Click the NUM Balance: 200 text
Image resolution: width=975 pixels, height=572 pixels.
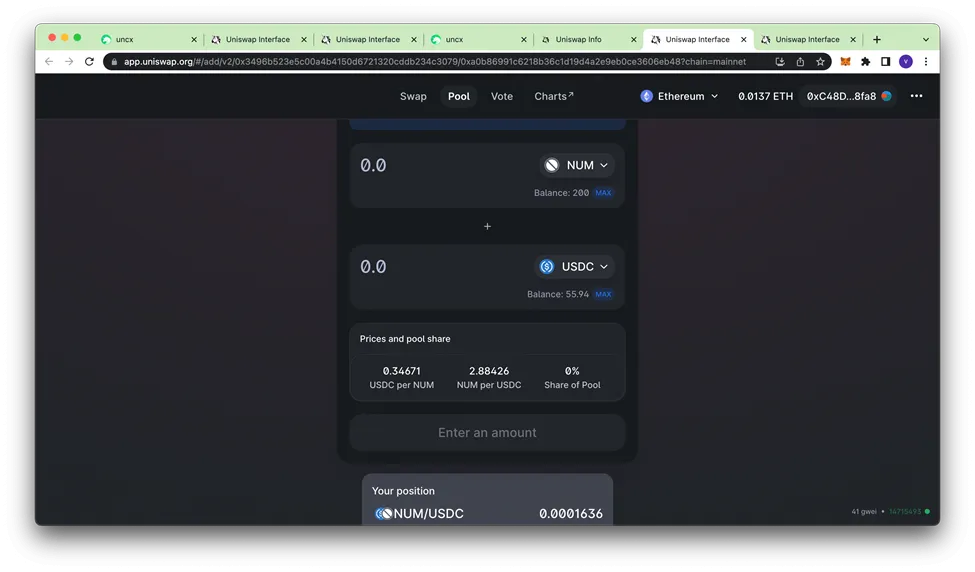click(561, 193)
